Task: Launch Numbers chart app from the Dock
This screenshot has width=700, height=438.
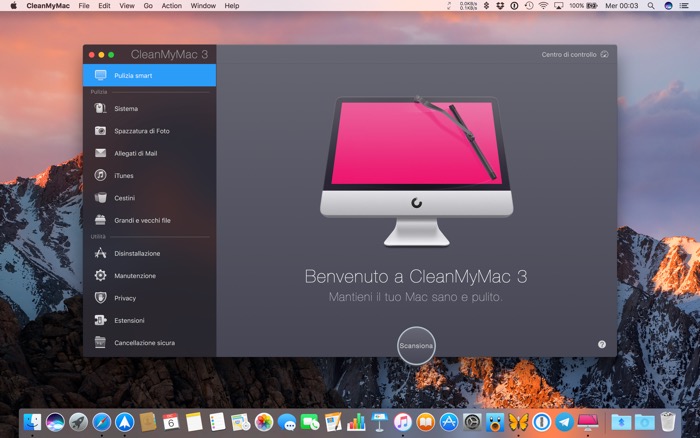Action: (356, 422)
